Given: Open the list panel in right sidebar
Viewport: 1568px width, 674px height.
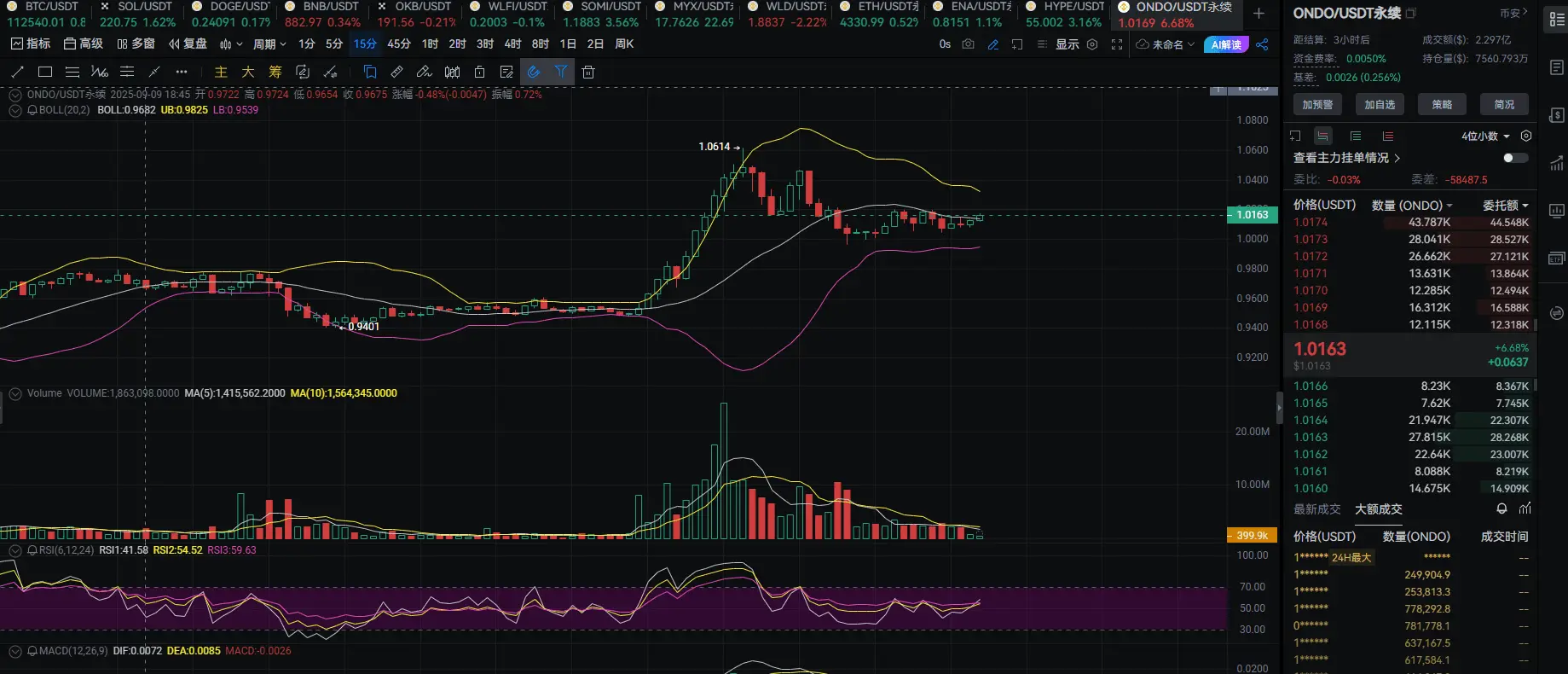Looking at the screenshot, I should coord(1556,20).
